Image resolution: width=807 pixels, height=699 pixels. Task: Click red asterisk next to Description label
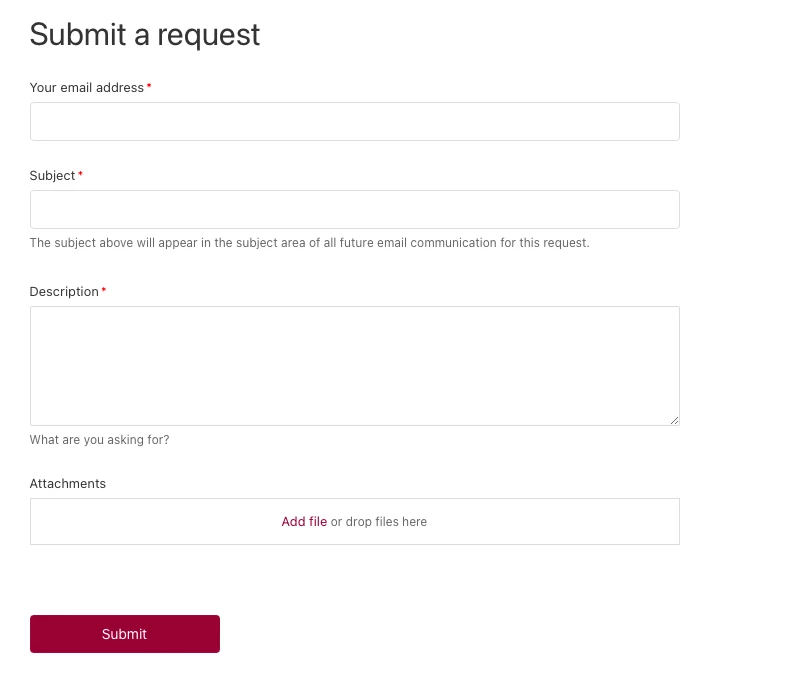[x=104, y=290]
